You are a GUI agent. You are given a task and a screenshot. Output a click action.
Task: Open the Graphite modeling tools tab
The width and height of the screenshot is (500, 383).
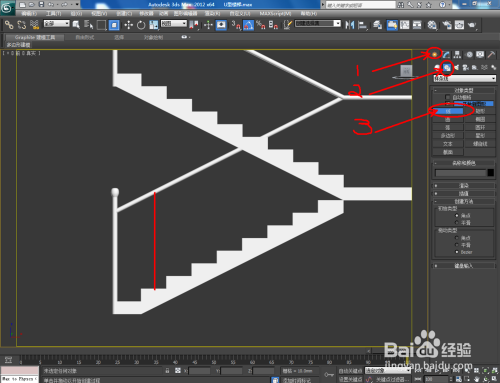pos(35,37)
